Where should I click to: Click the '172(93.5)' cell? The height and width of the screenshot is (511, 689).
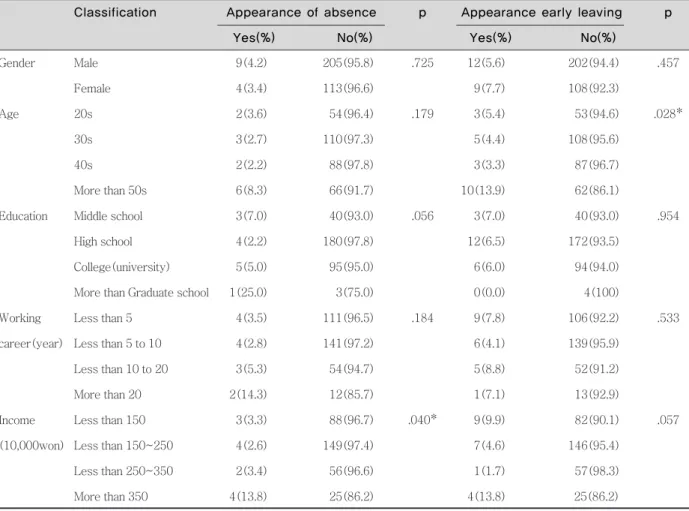coord(593,241)
